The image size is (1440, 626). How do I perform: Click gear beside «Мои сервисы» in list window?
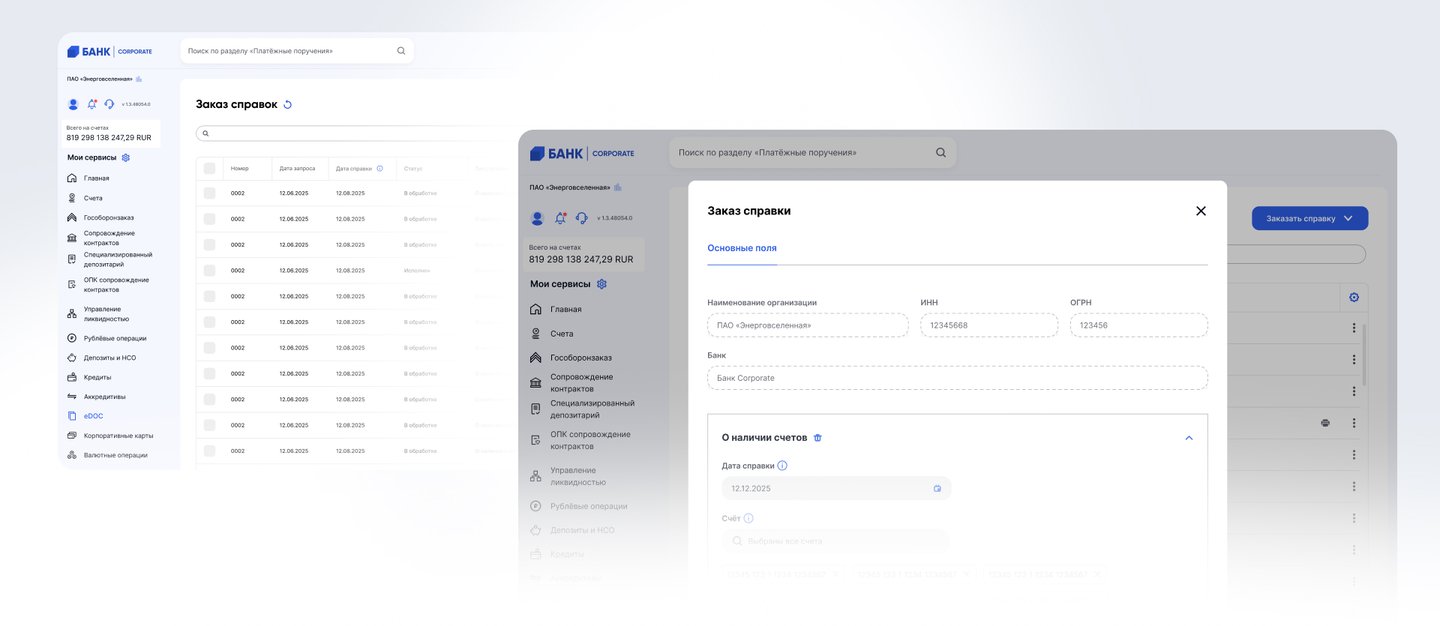126,157
